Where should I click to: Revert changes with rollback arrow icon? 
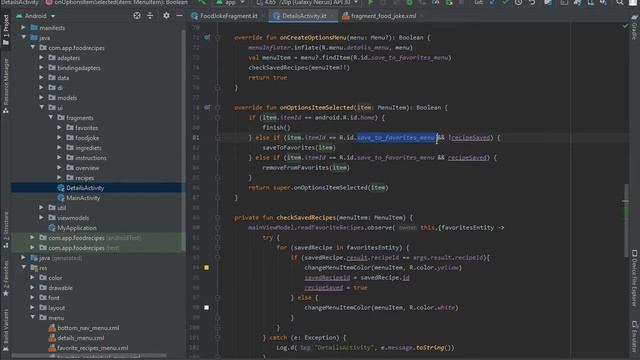(532, 2)
